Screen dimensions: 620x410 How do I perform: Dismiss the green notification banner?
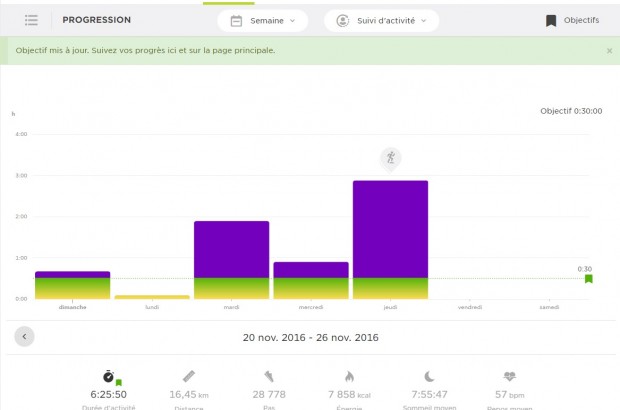[609, 50]
